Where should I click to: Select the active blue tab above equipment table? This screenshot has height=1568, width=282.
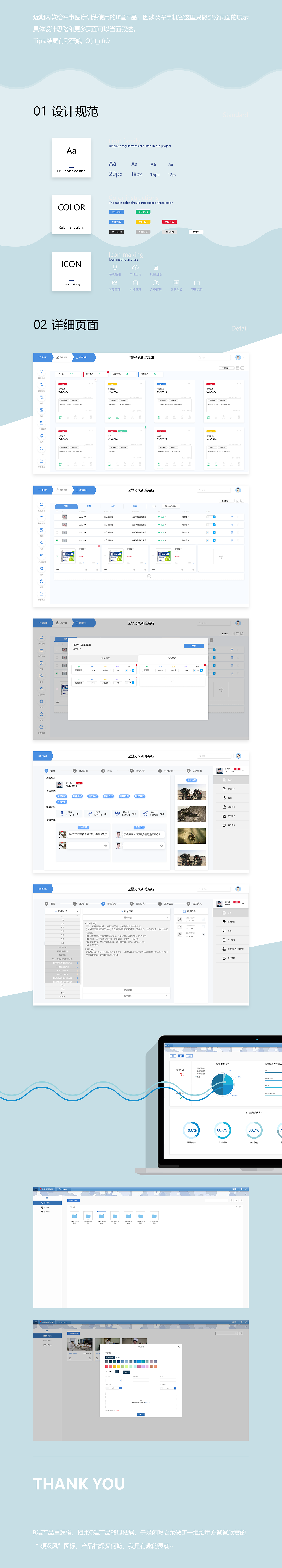[x=66, y=506]
